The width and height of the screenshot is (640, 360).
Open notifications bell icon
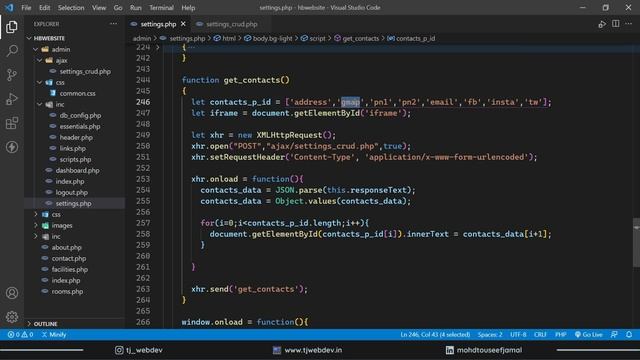pos(629,335)
